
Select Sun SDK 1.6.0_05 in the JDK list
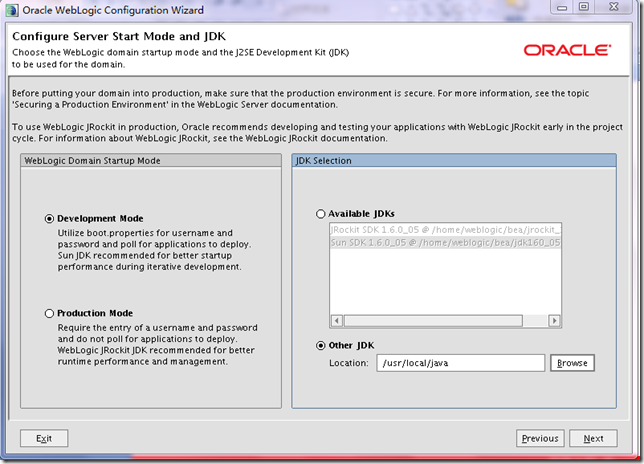click(445, 243)
